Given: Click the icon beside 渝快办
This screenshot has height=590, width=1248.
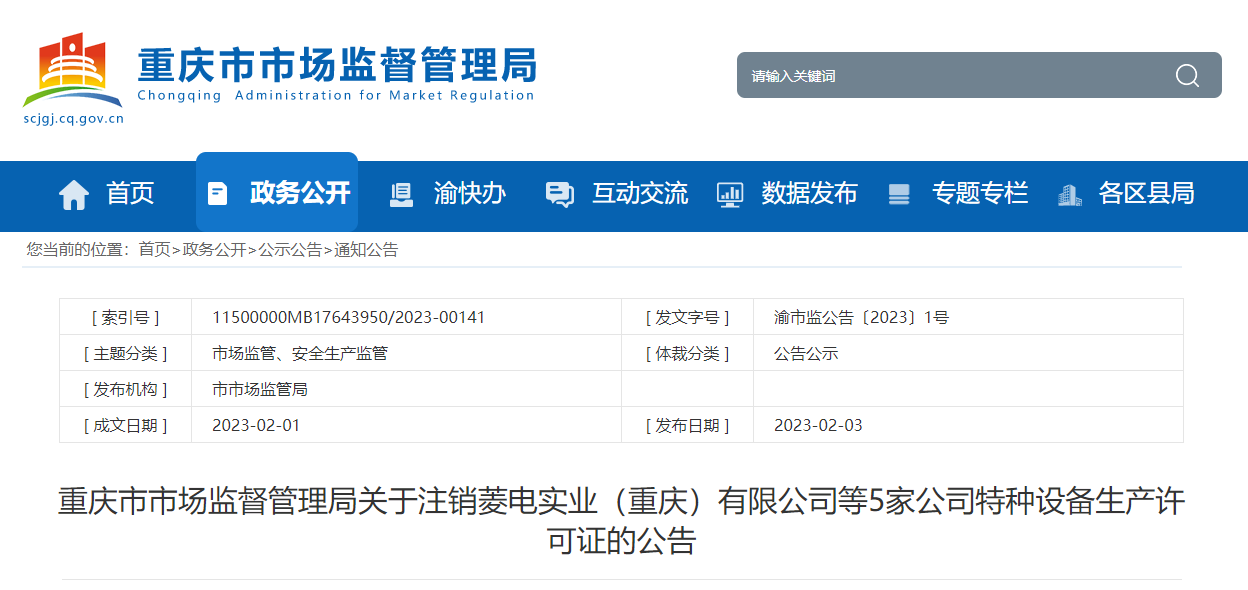Looking at the screenshot, I should tap(401, 194).
